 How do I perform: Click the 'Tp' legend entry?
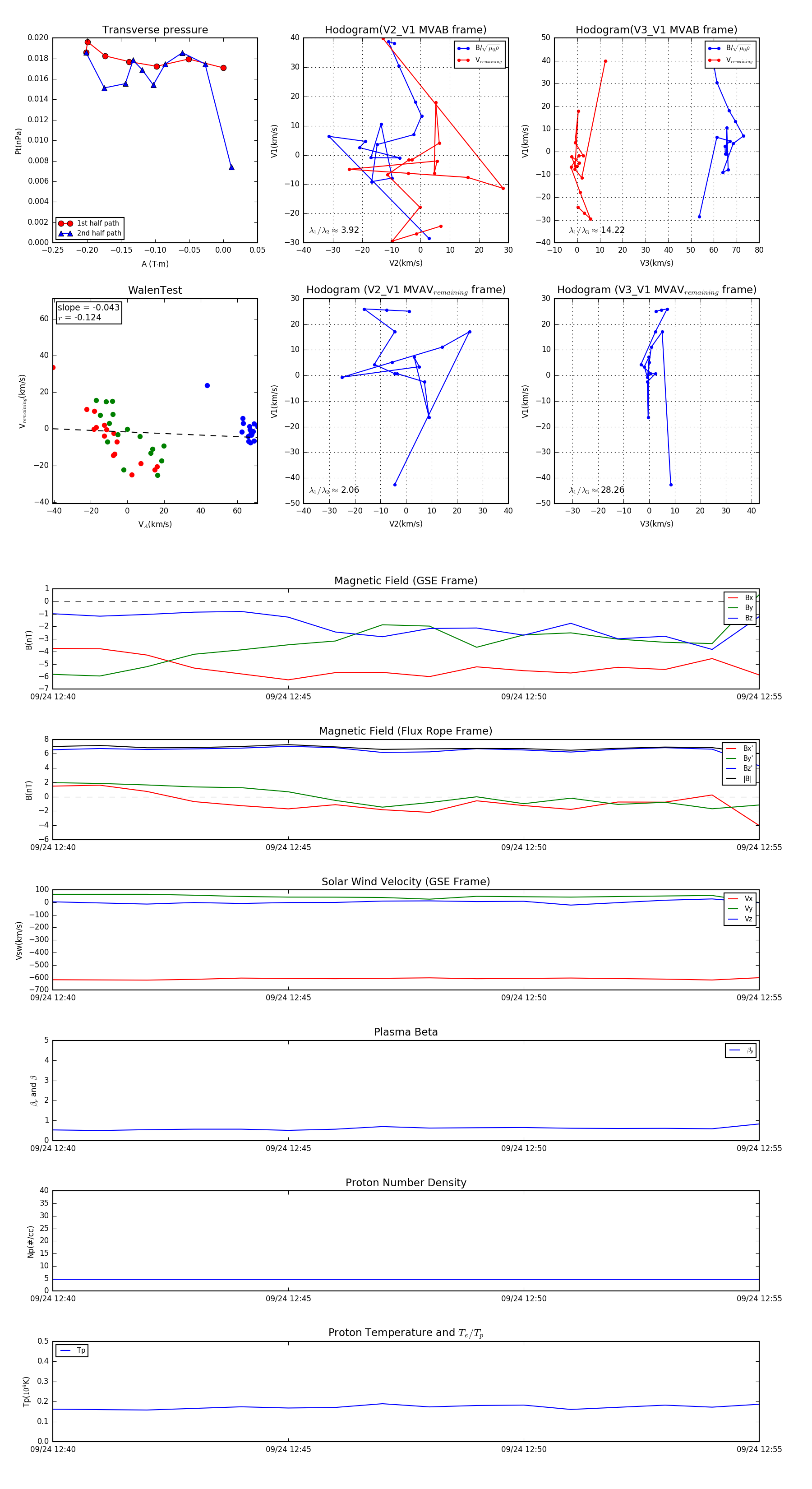coord(72,1350)
